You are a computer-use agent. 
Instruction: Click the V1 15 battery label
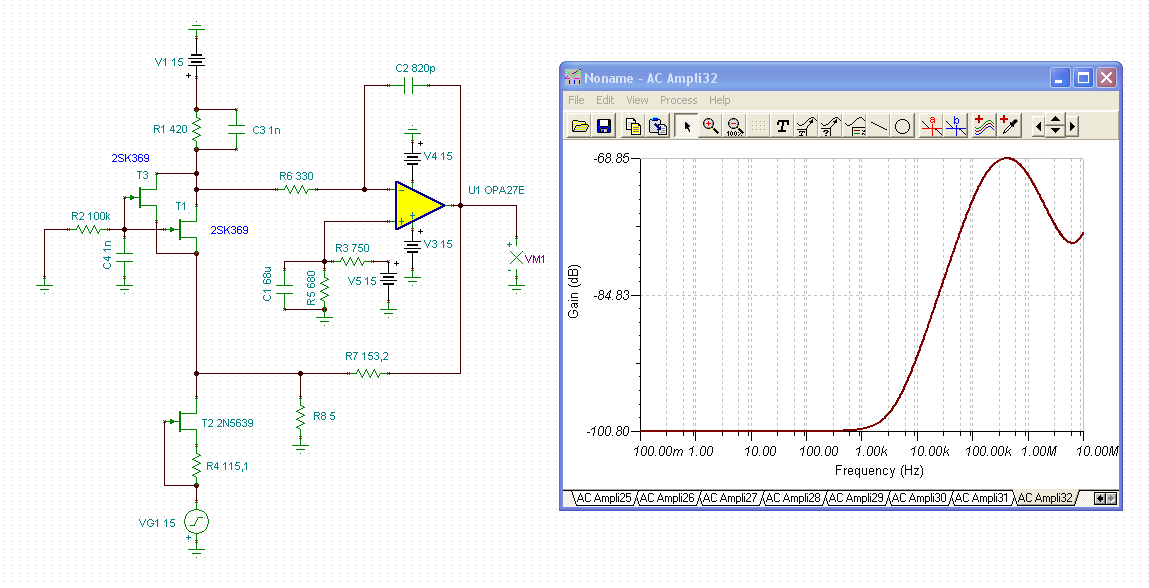(x=169, y=62)
